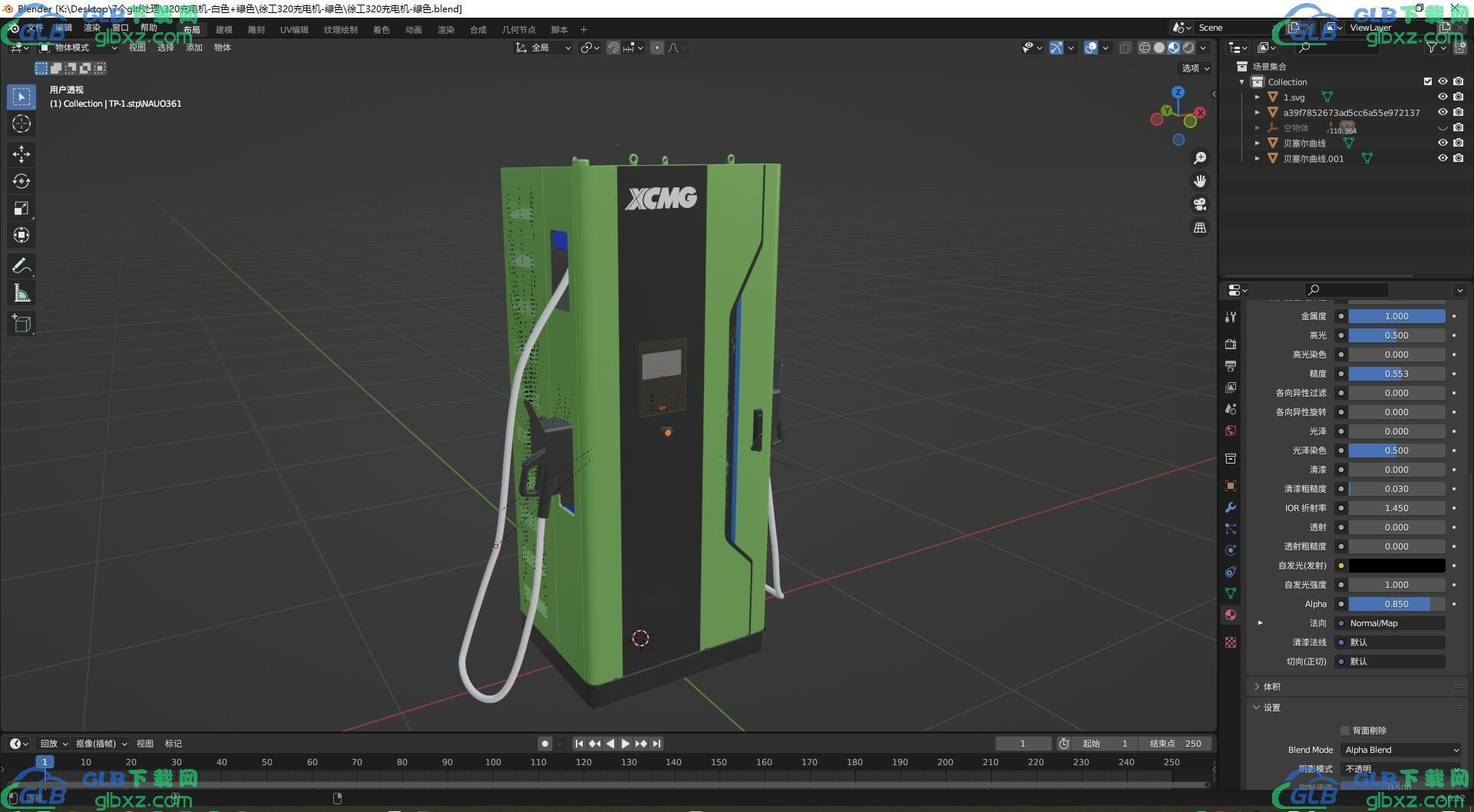Select the Transform tool
The width and height of the screenshot is (1474, 812).
21,235
